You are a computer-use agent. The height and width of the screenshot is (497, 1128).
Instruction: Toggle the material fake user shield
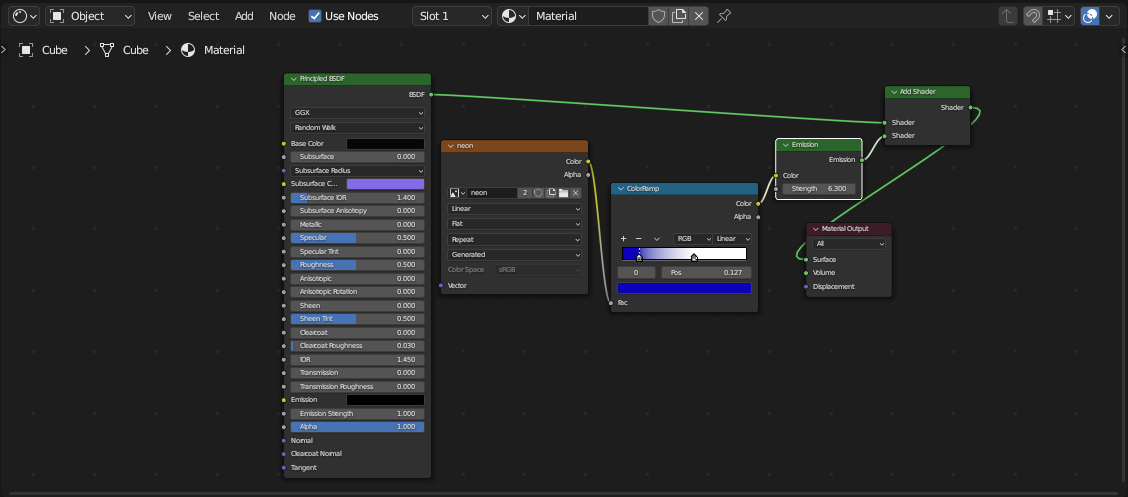tap(658, 16)
